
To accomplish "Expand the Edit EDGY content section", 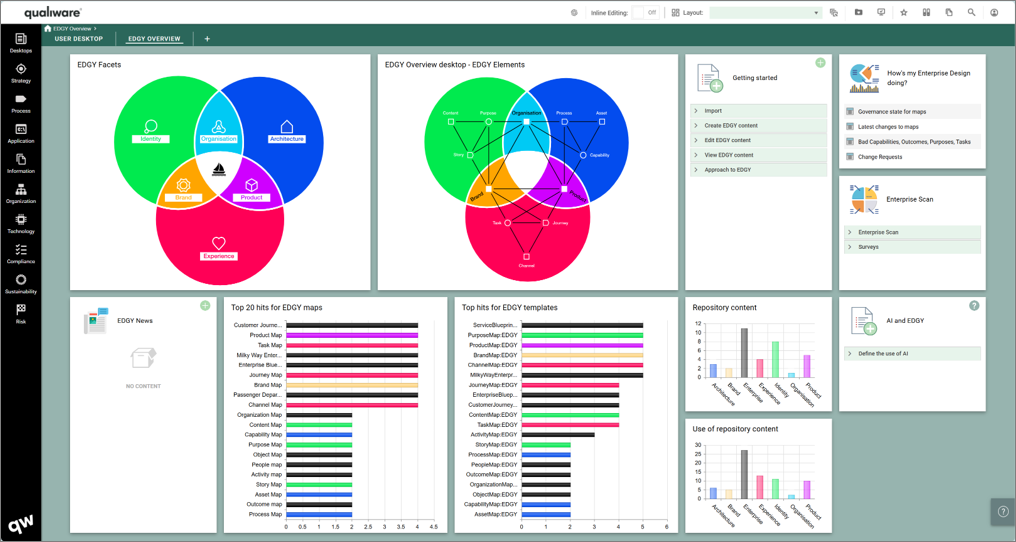I will (x=759, y=140).
